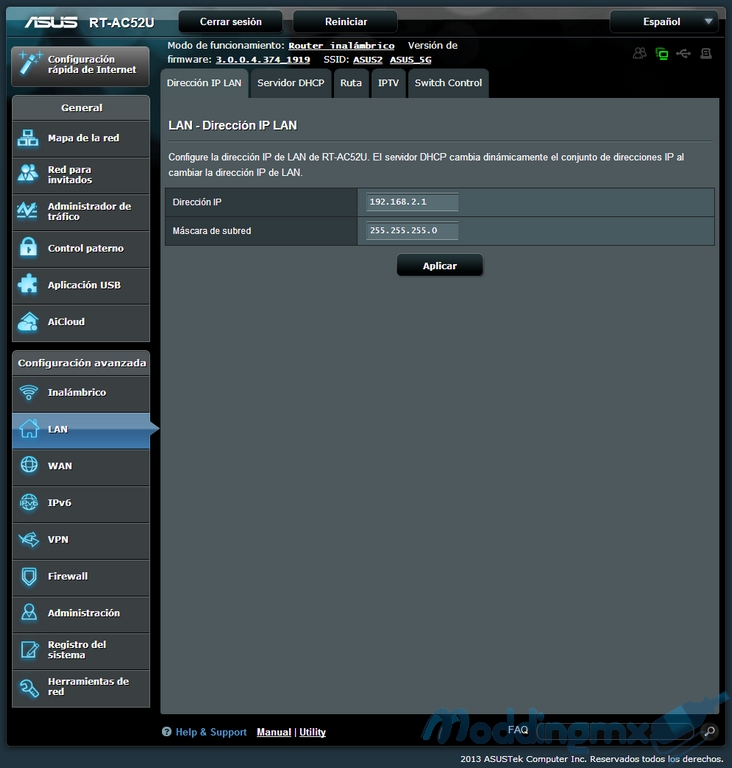Click the IPv6 globe icon
Screen dimensions: 732x768
tap(29, 503)
